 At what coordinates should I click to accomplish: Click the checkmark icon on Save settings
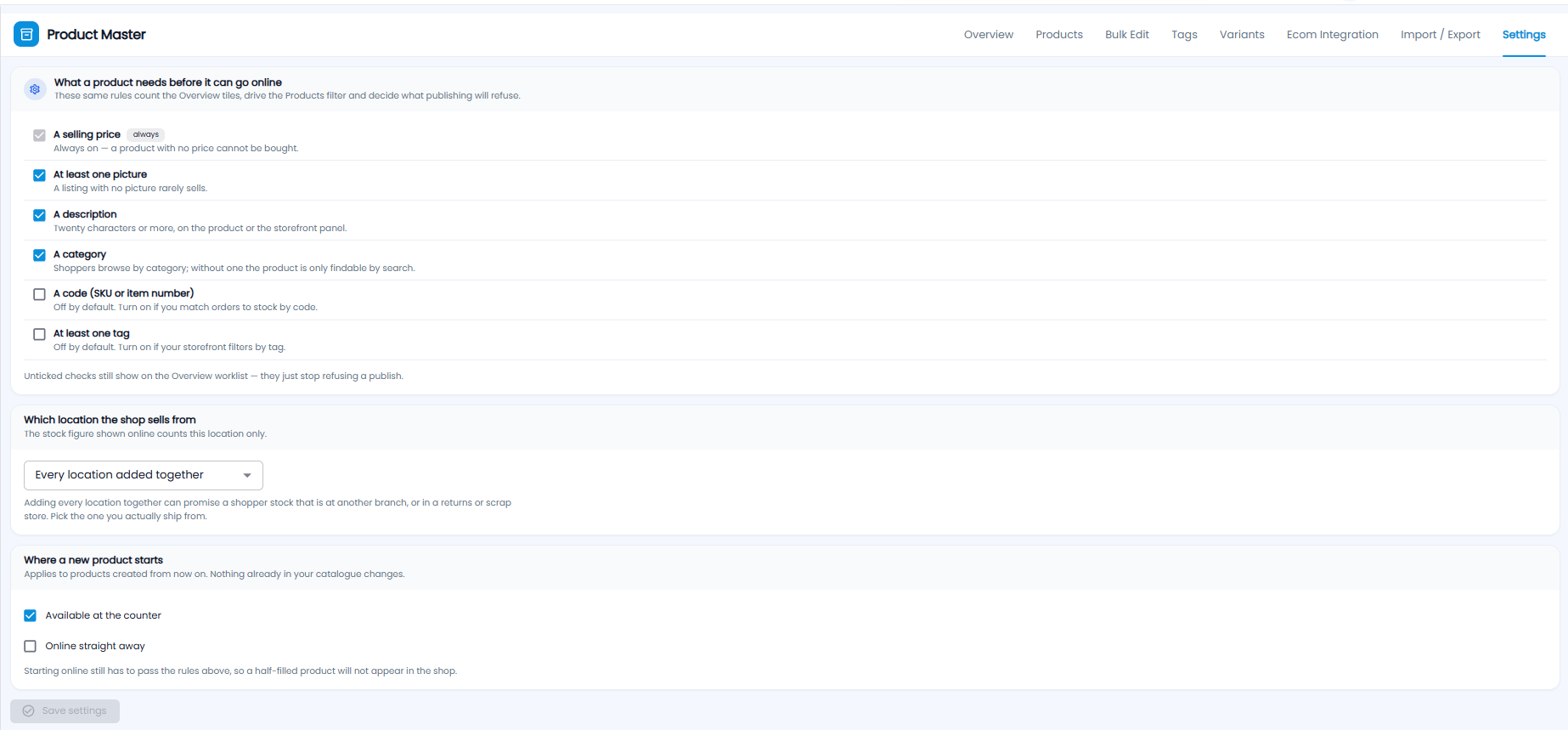coord(28,710)
